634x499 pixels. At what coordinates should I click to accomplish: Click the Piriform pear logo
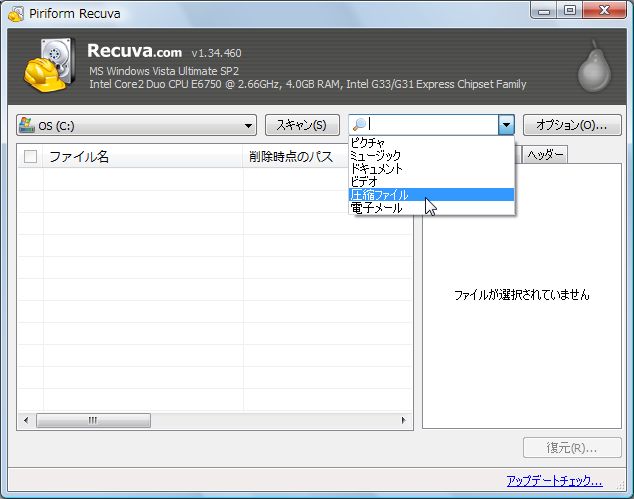click(594, 67)
